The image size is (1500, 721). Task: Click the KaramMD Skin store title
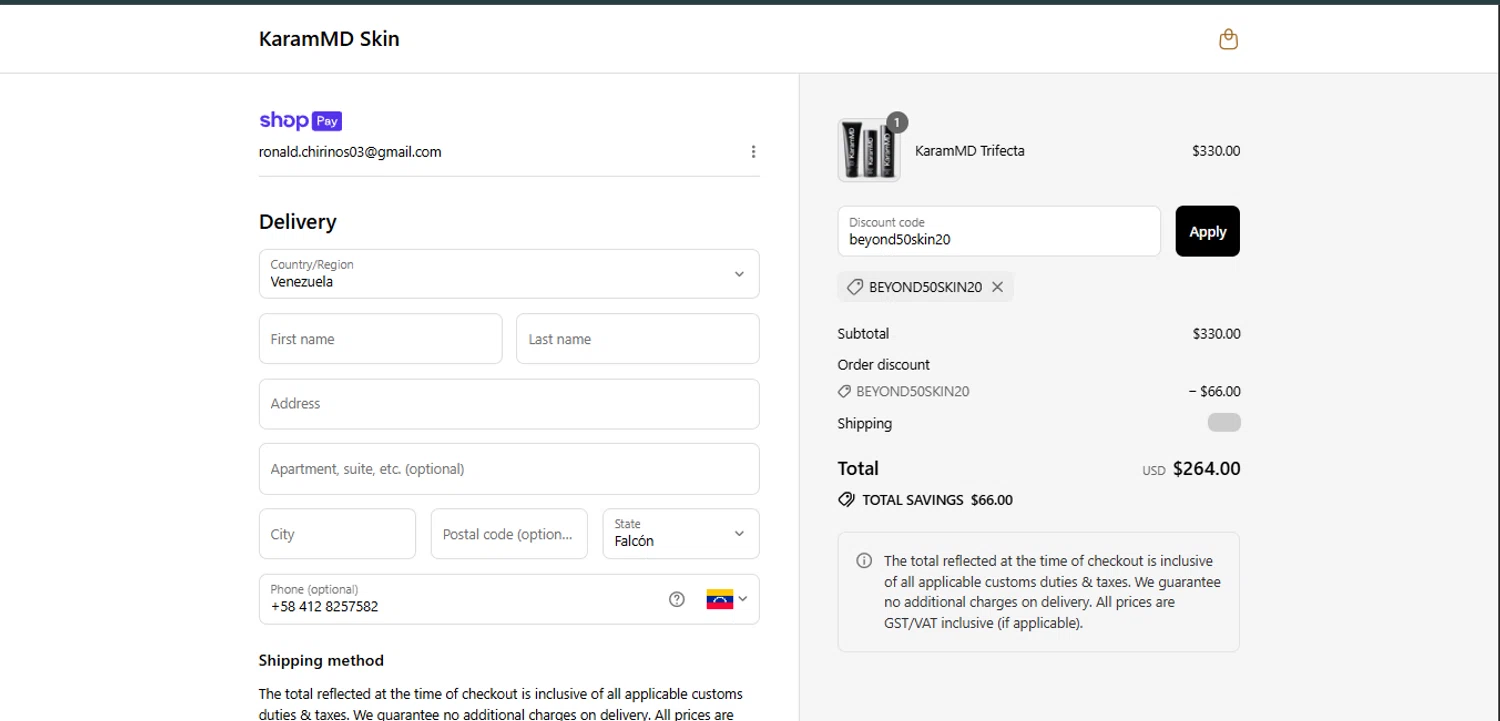(329, 39)
